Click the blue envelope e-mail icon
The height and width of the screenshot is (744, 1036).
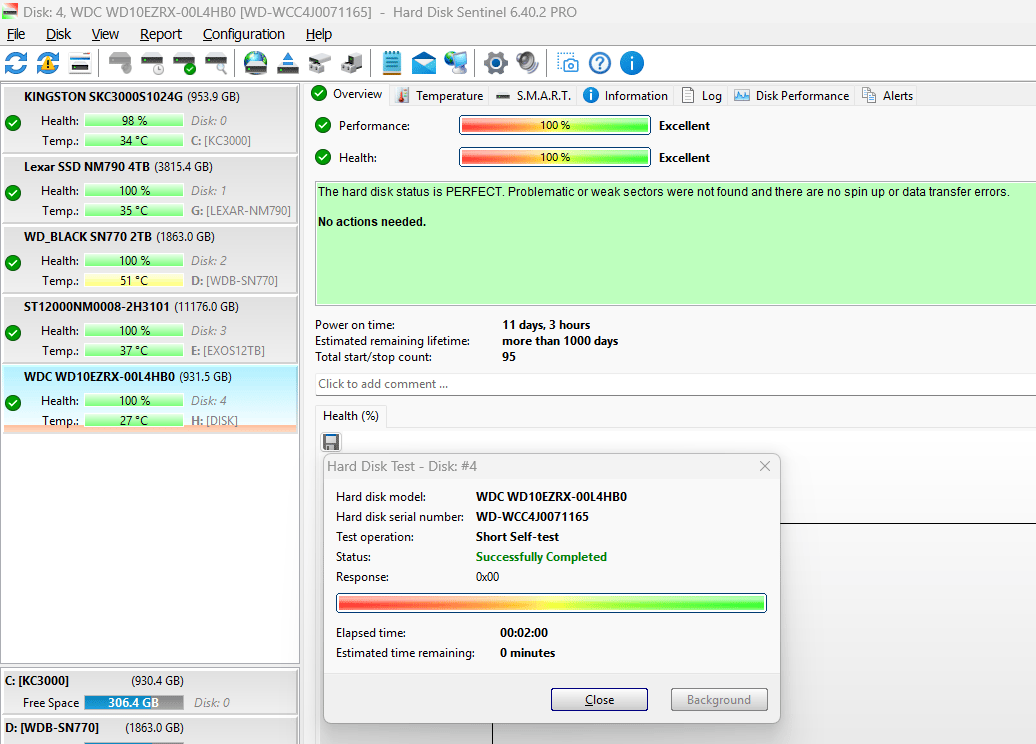click(424, 63)
